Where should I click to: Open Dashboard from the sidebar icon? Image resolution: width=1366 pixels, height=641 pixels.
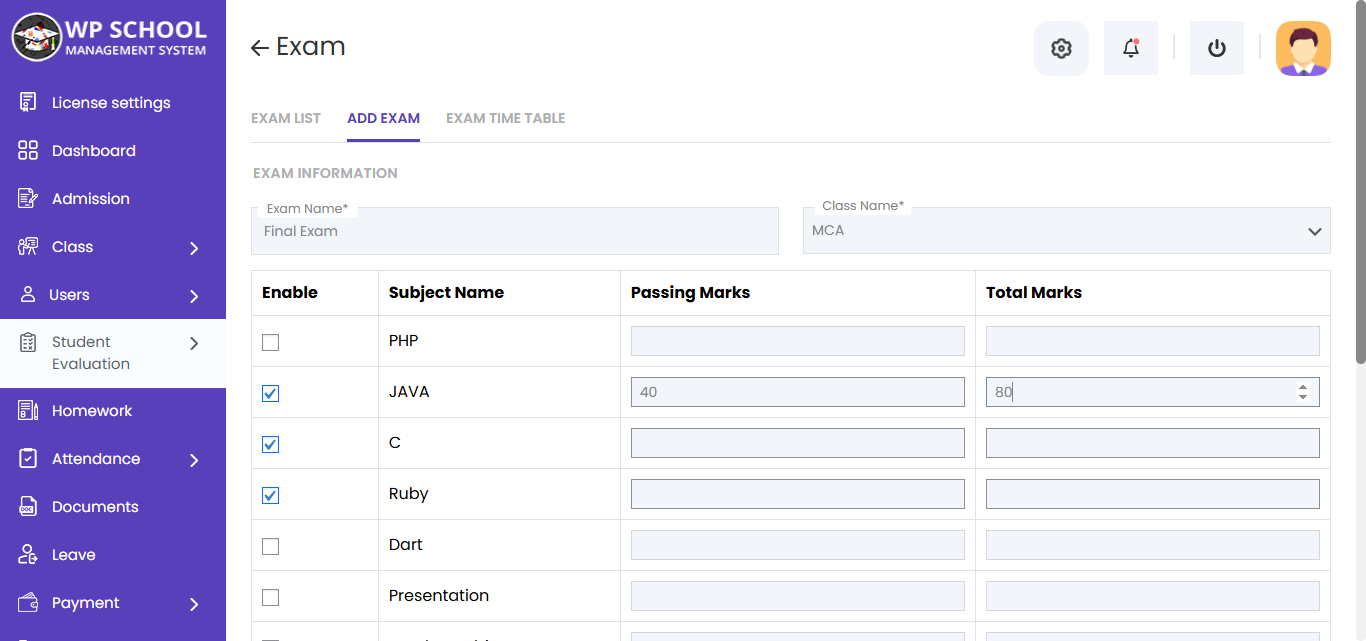[28, 151]
